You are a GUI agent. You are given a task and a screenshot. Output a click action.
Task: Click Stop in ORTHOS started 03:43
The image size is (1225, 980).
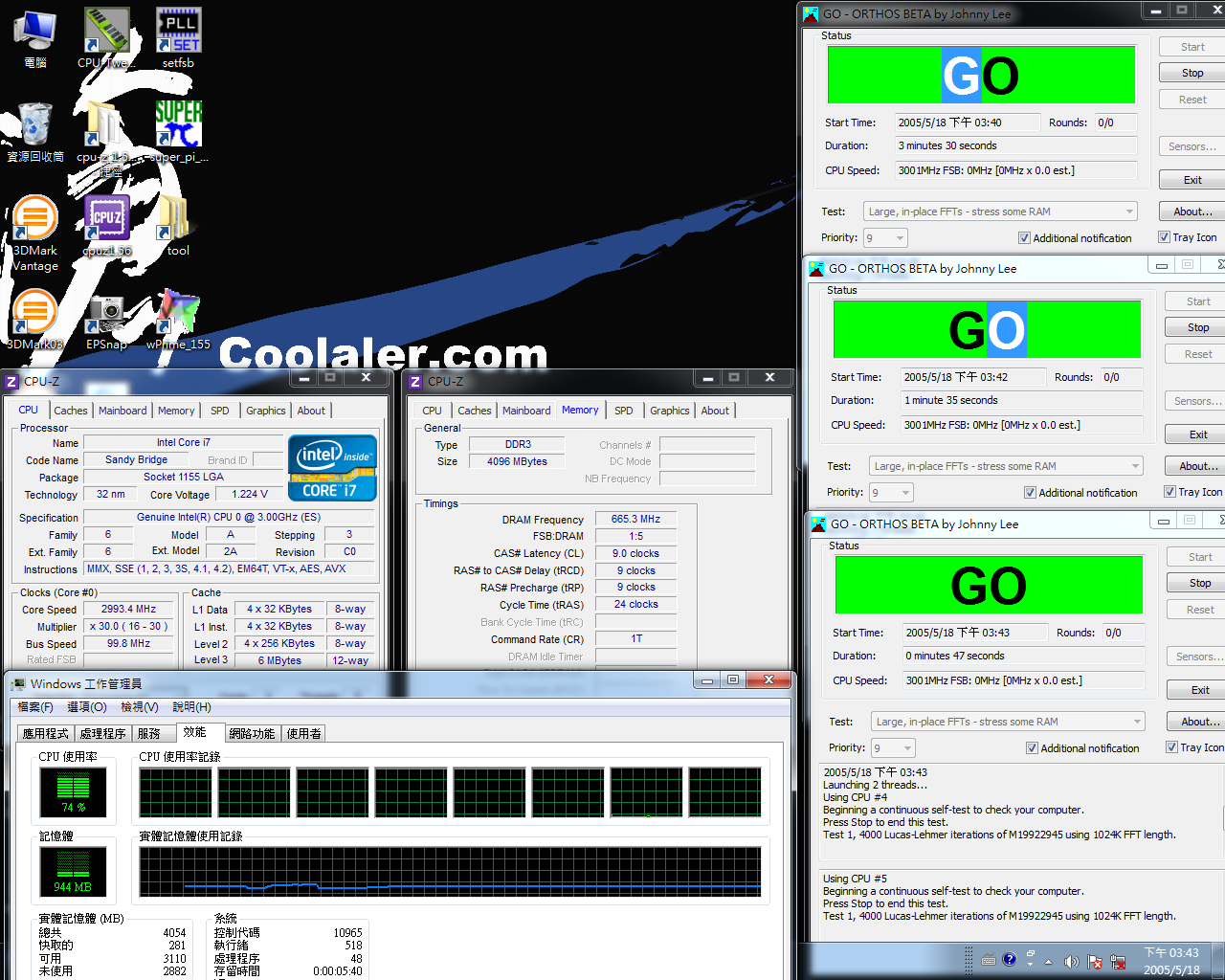click(1200, 583)
